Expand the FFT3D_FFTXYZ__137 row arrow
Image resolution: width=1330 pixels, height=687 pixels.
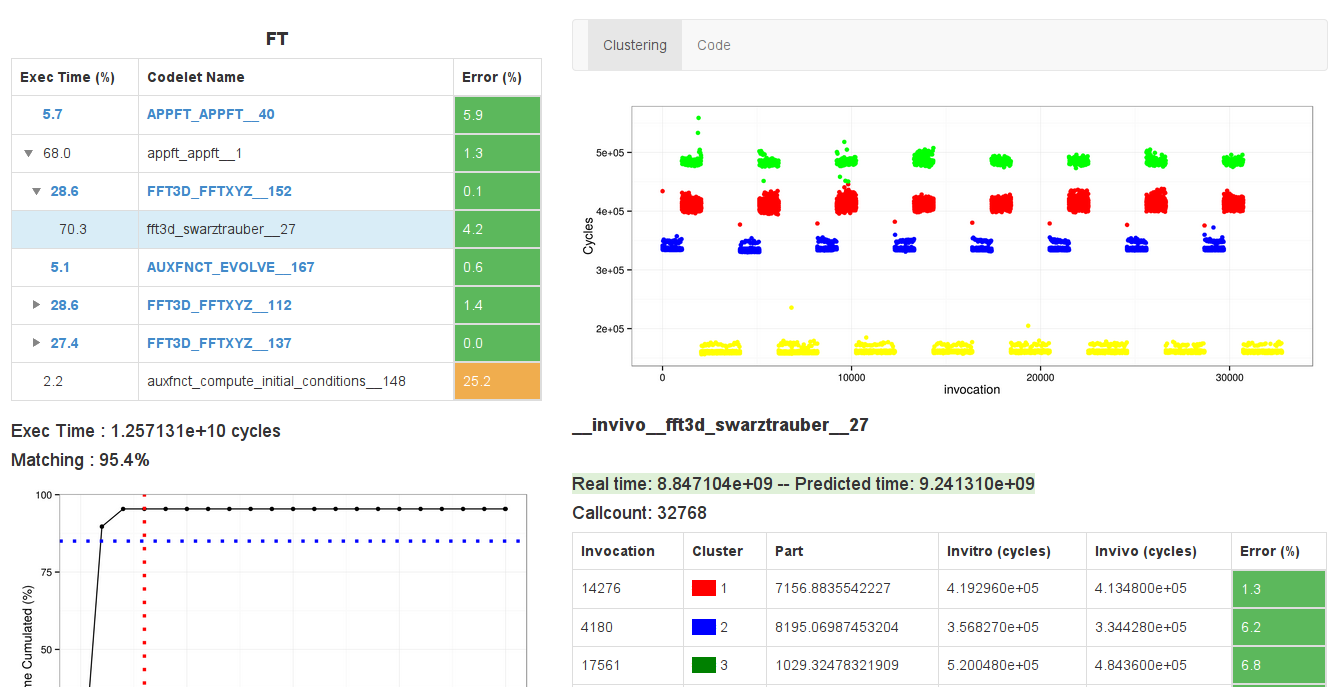click(37, 343)
